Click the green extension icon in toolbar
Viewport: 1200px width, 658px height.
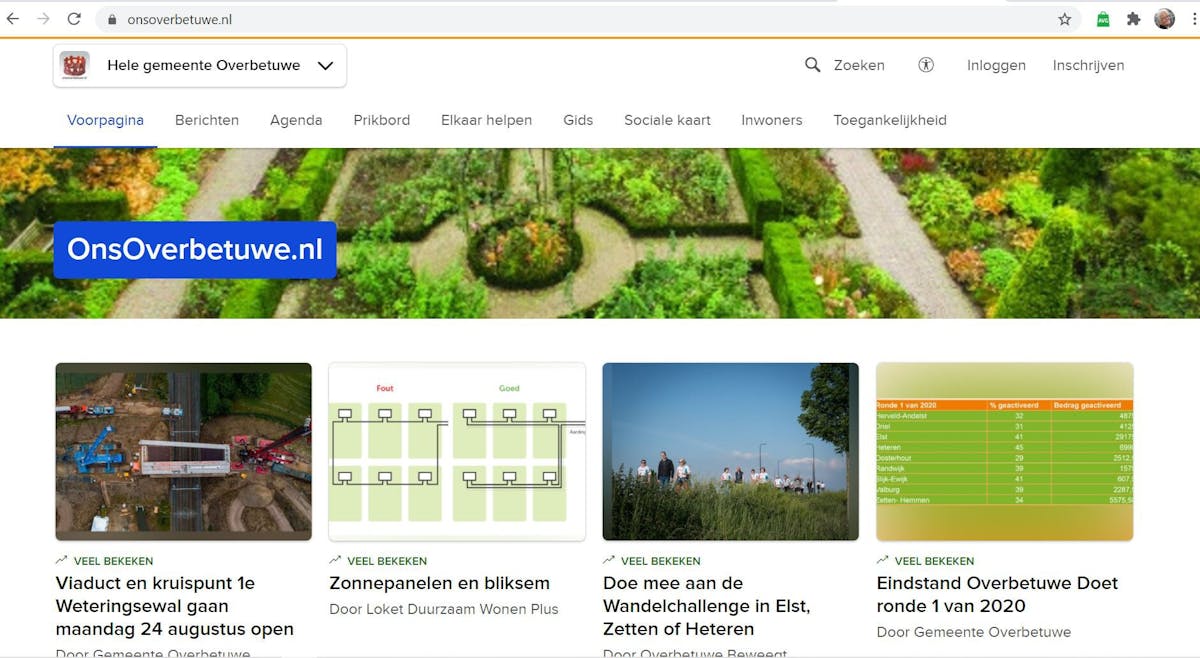pyautogui.click(x=1103, y=19)
